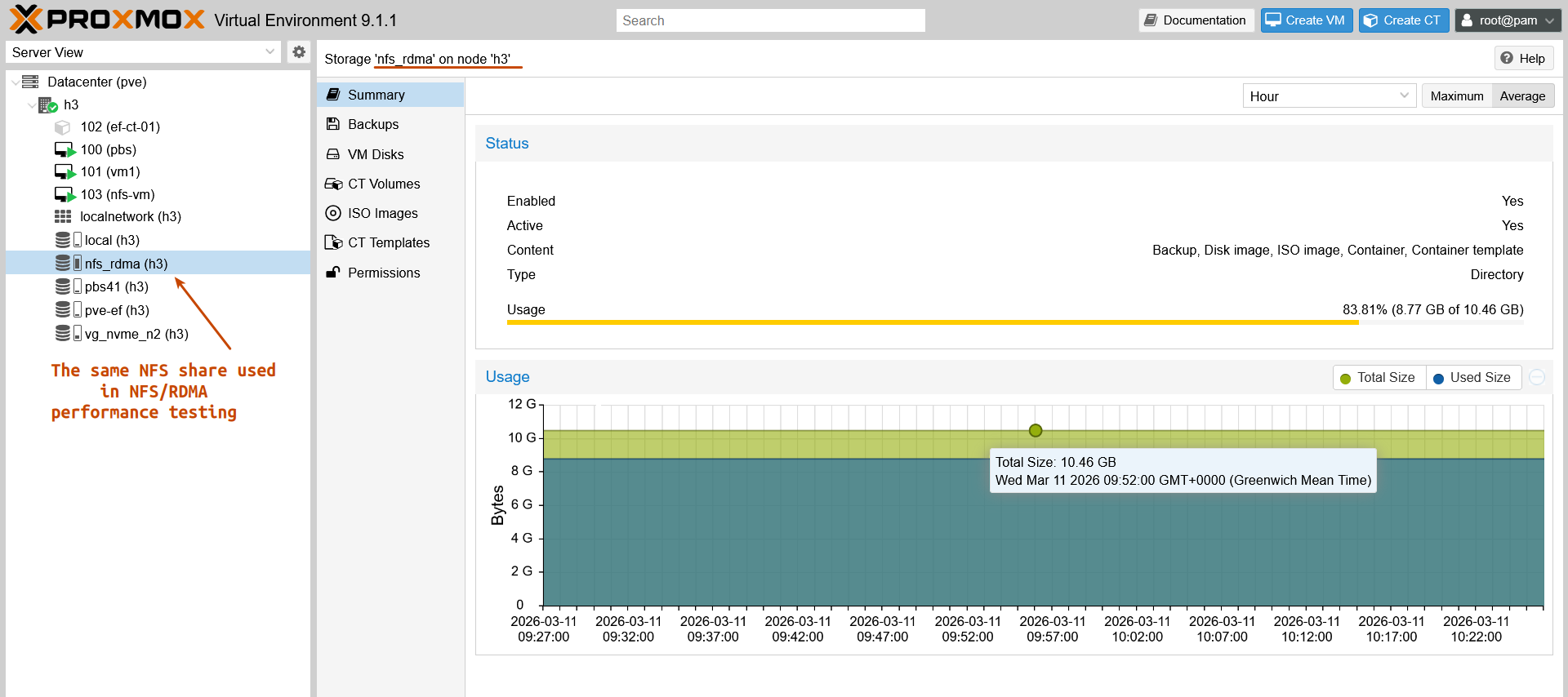This screenshot has height=697, width=1568.
Task: Select the nfs_rdma (h3) tree item
Action: (158, 263)
